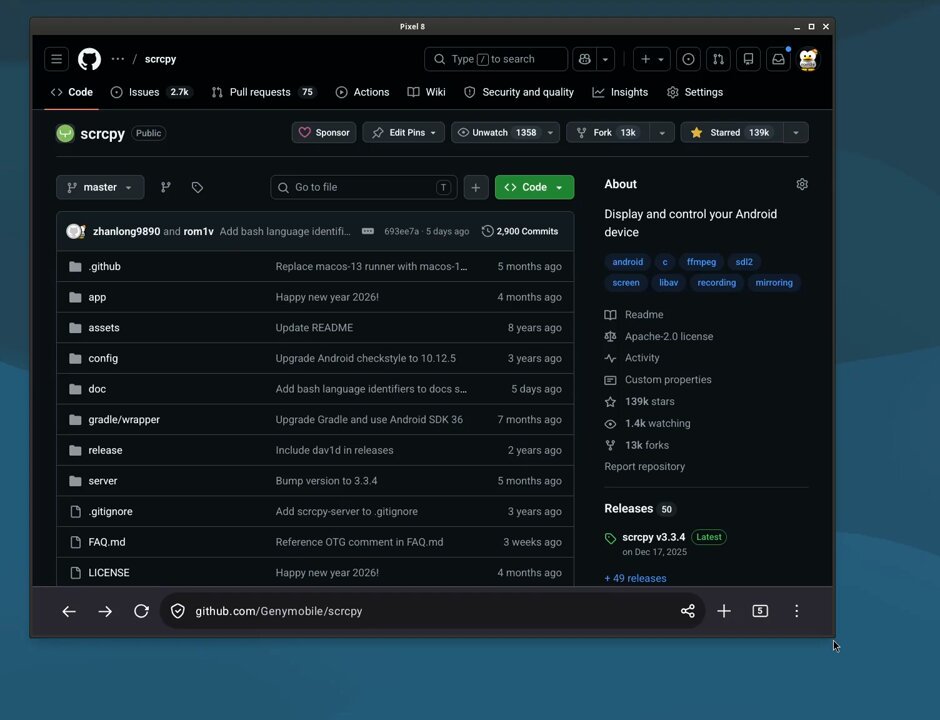Switch to the Code tab
Image resolution: width=940 pixels, height=720 pixels.
tap(72, 92)
